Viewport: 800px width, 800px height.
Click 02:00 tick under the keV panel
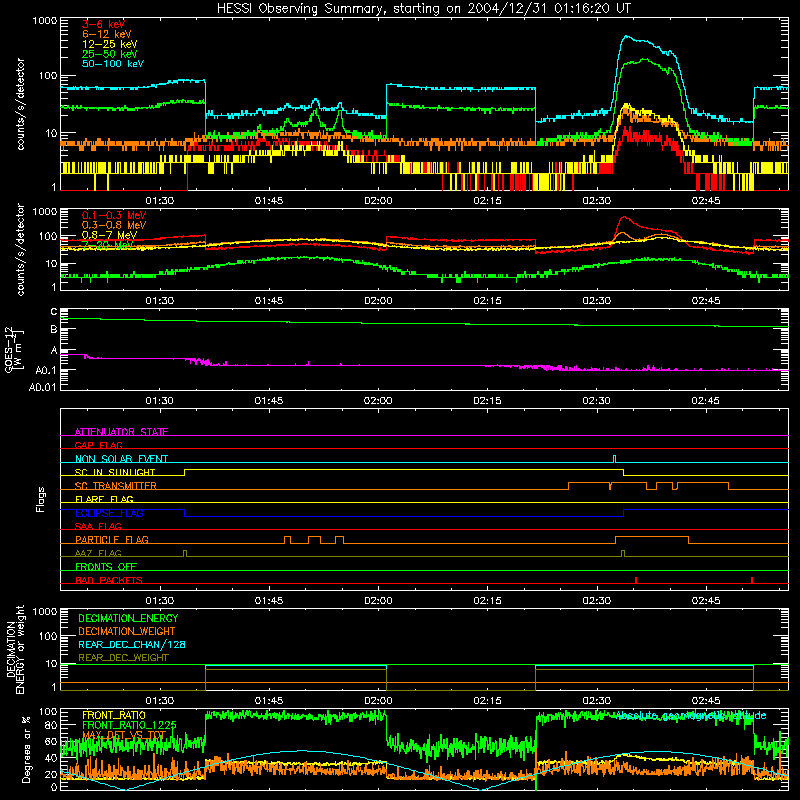378,201
